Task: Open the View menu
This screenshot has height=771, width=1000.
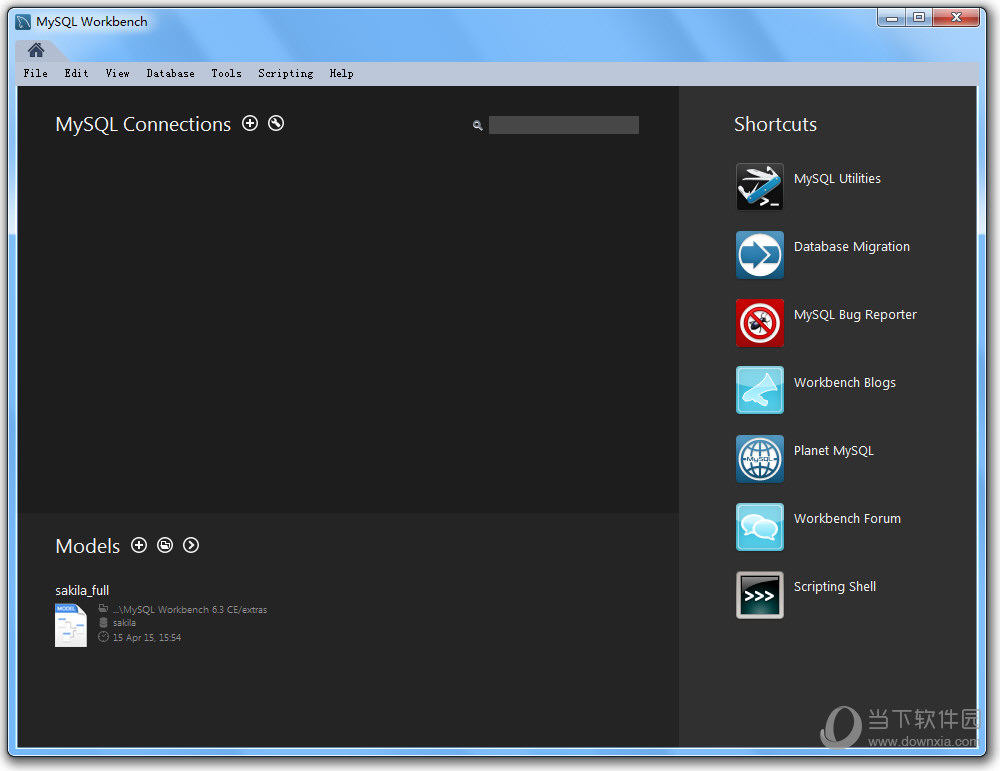Action: [x=117, y=73]
